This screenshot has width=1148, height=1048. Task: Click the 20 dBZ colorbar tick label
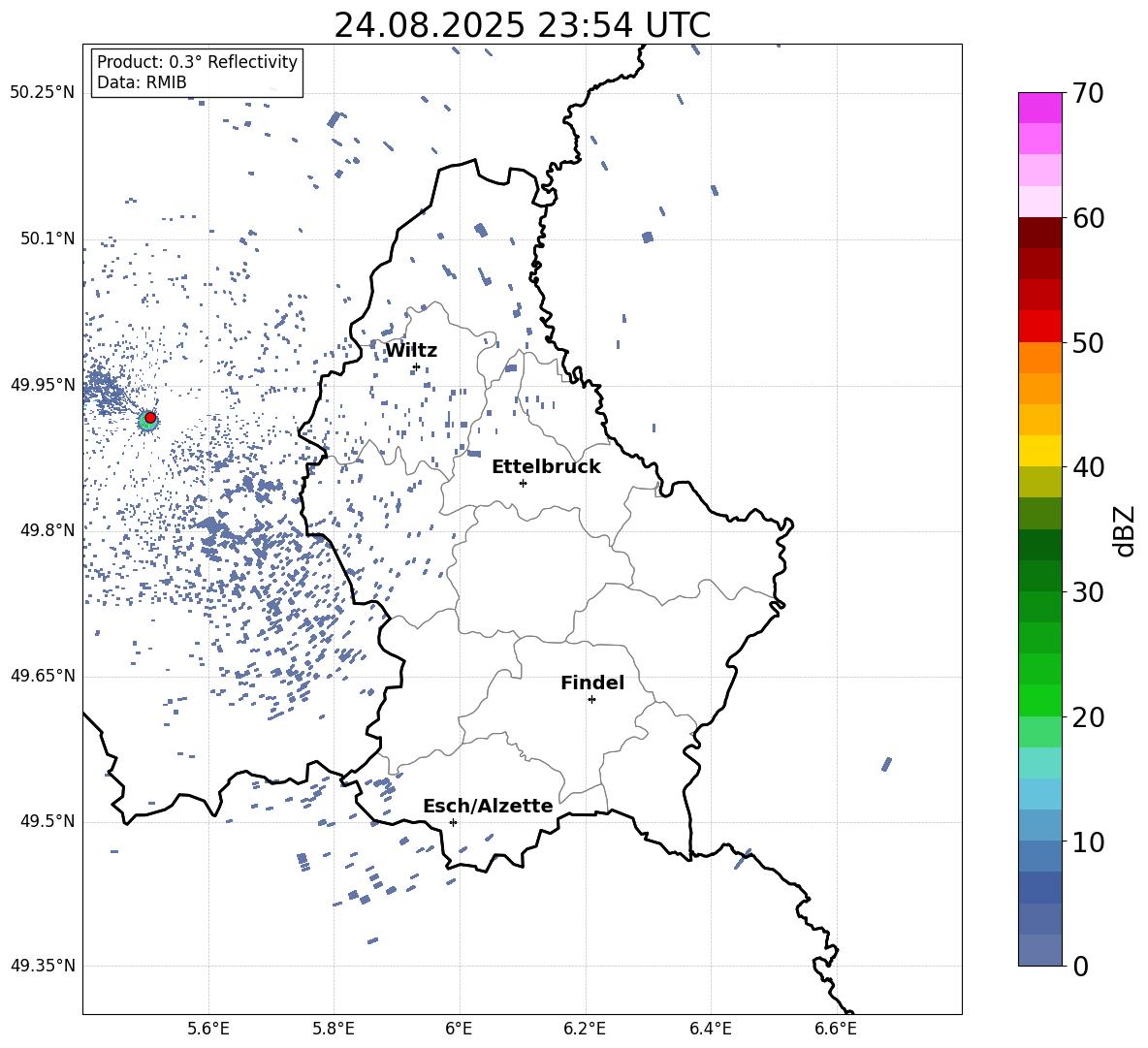click(x=1088, y=717)
